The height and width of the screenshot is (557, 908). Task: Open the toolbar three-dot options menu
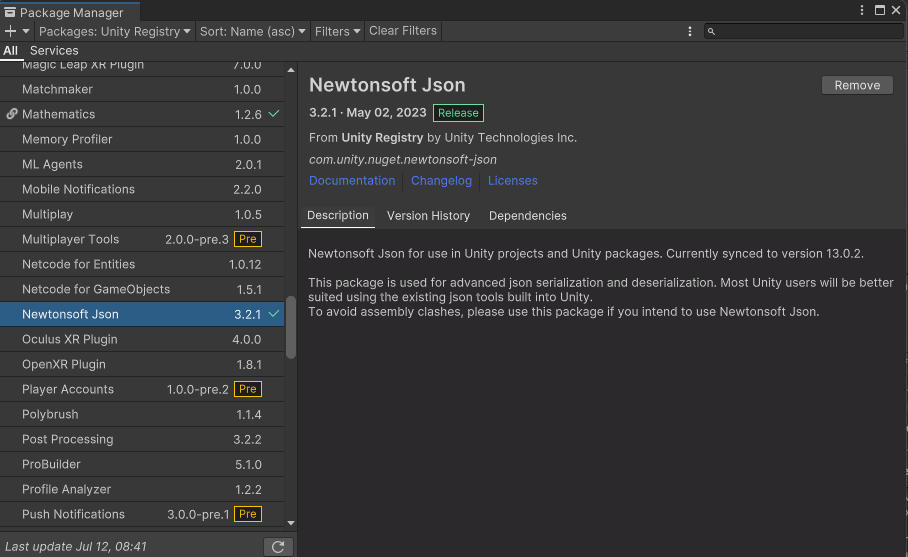point(690,31)
